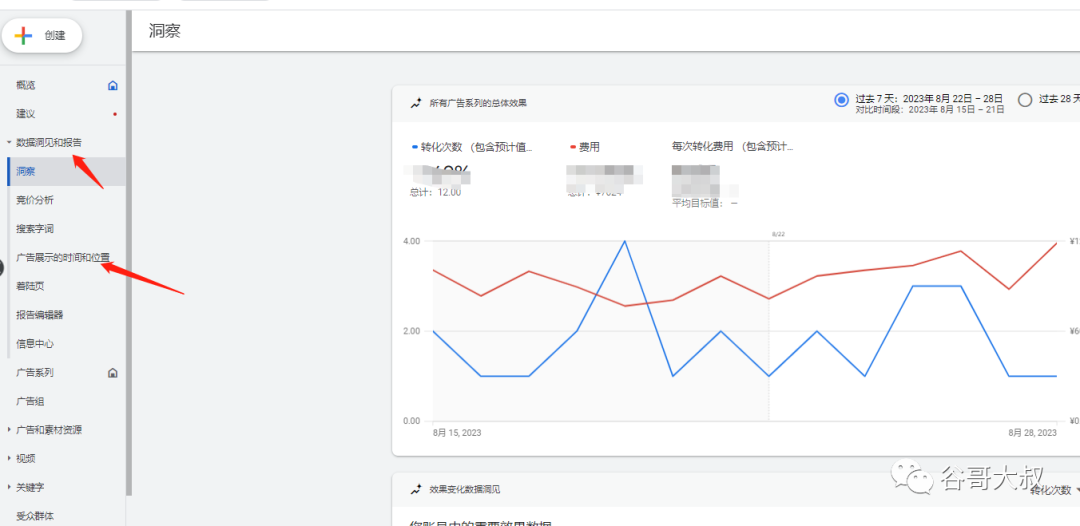The height and width of the screenshot is (526, 1080).
Task: Open 广告展示的时间和位置 in the sidebar
Action: tap(63, 258)
